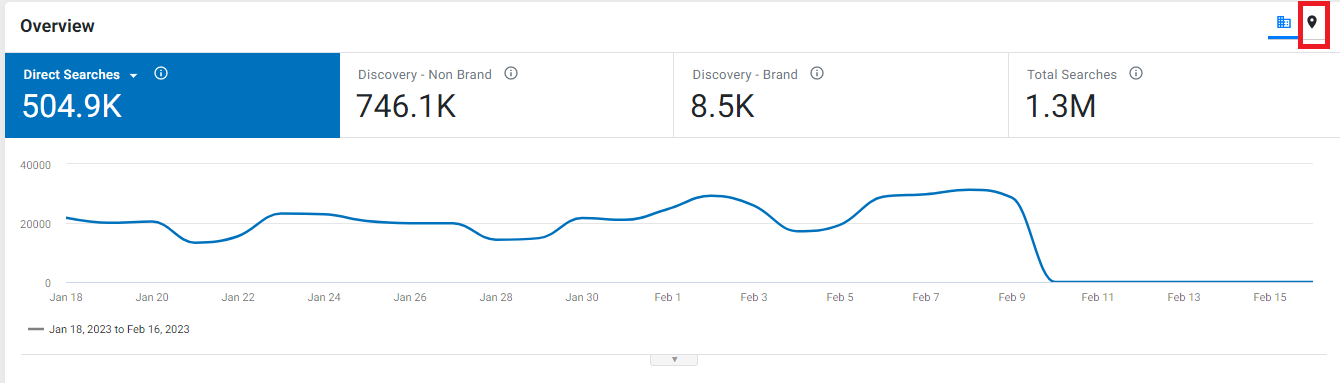The image size is (1340, 383).
Task: Click the 746.1K value
Action: [406, 106]
